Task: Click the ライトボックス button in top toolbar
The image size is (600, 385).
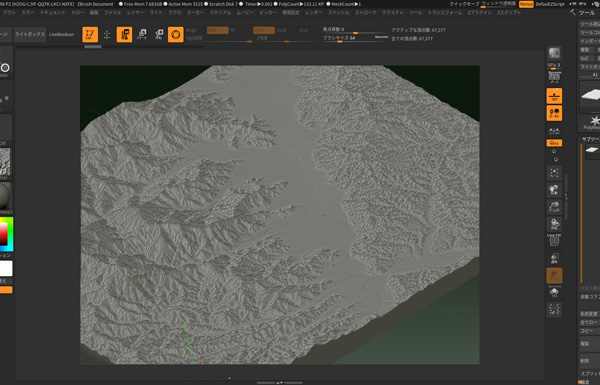Action: click(30, 34)
